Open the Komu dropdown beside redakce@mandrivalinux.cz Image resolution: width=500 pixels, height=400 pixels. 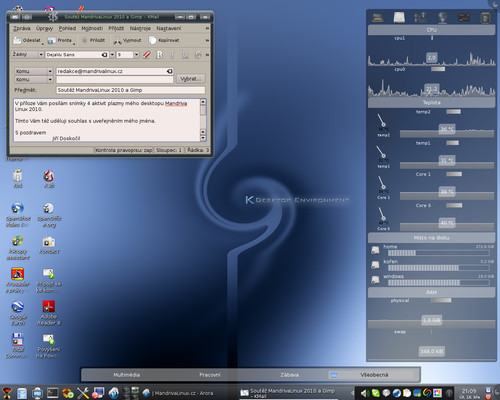click(x=34, y=71)
